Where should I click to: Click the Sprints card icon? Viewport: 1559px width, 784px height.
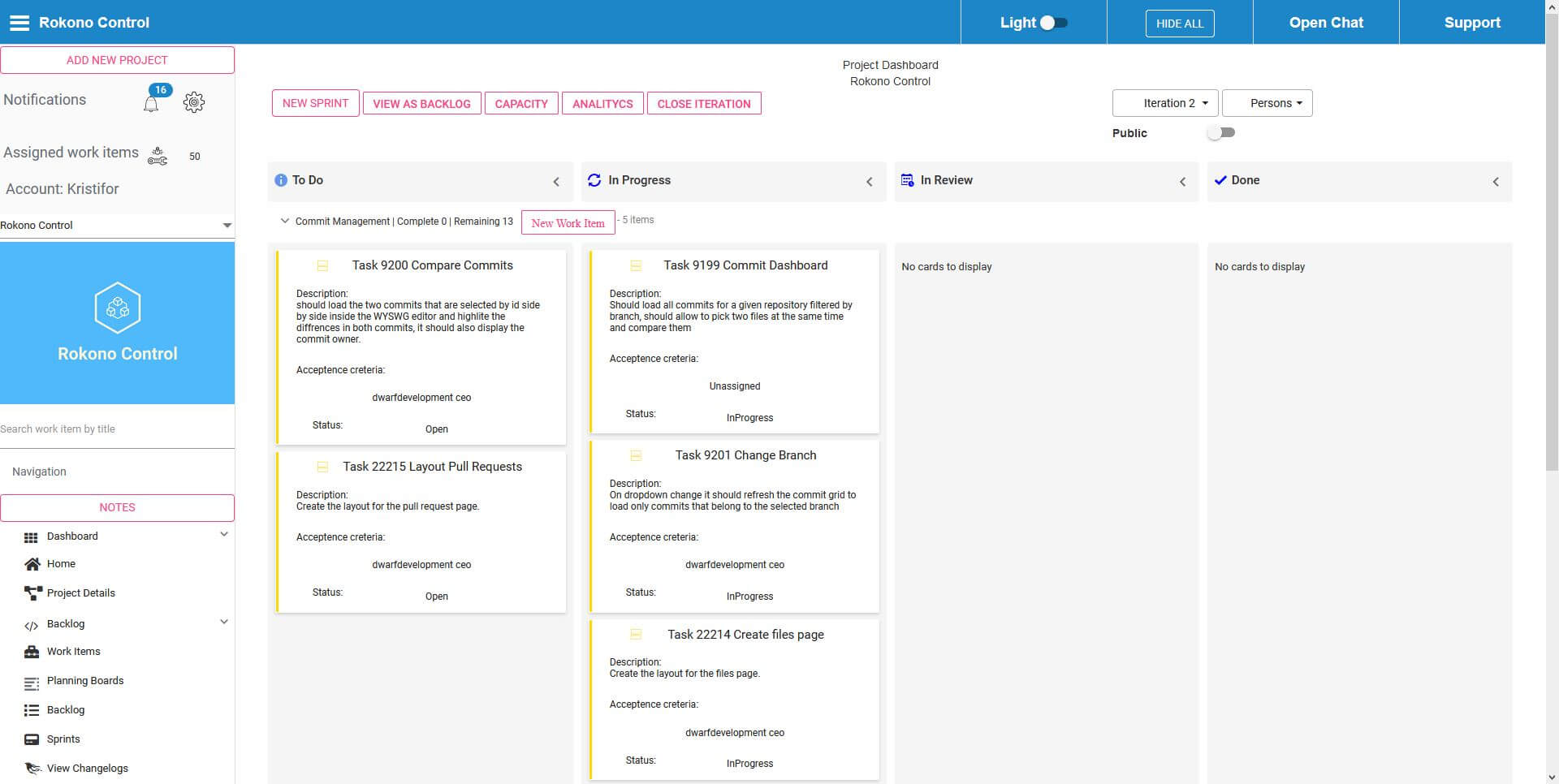[32, 739]
